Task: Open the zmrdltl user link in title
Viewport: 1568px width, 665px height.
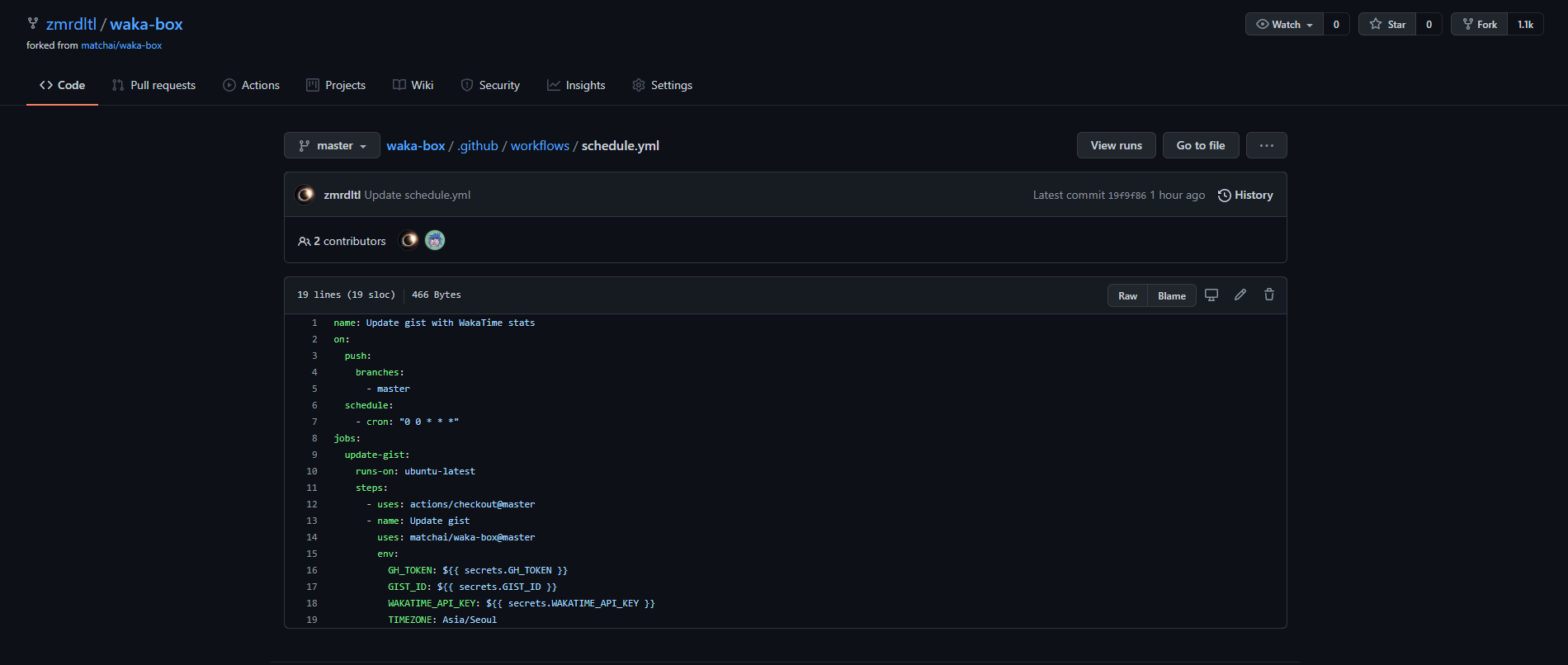Action: point(71,24)
